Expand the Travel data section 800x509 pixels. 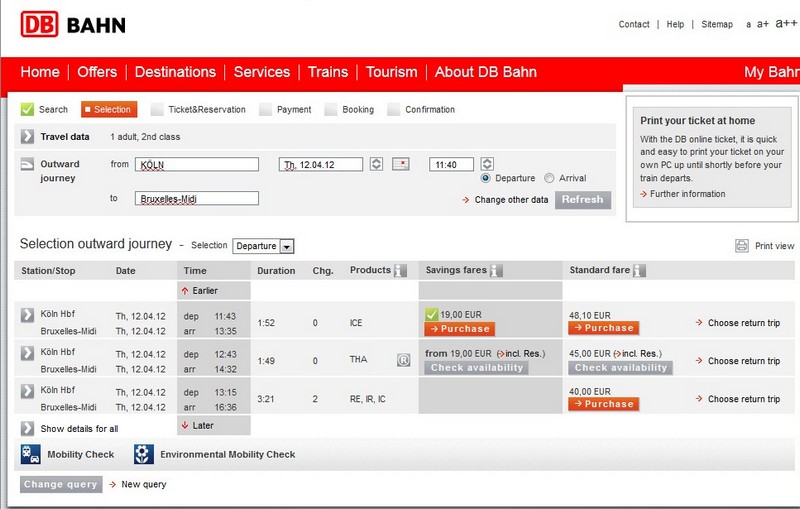click(x=27, y=137)
